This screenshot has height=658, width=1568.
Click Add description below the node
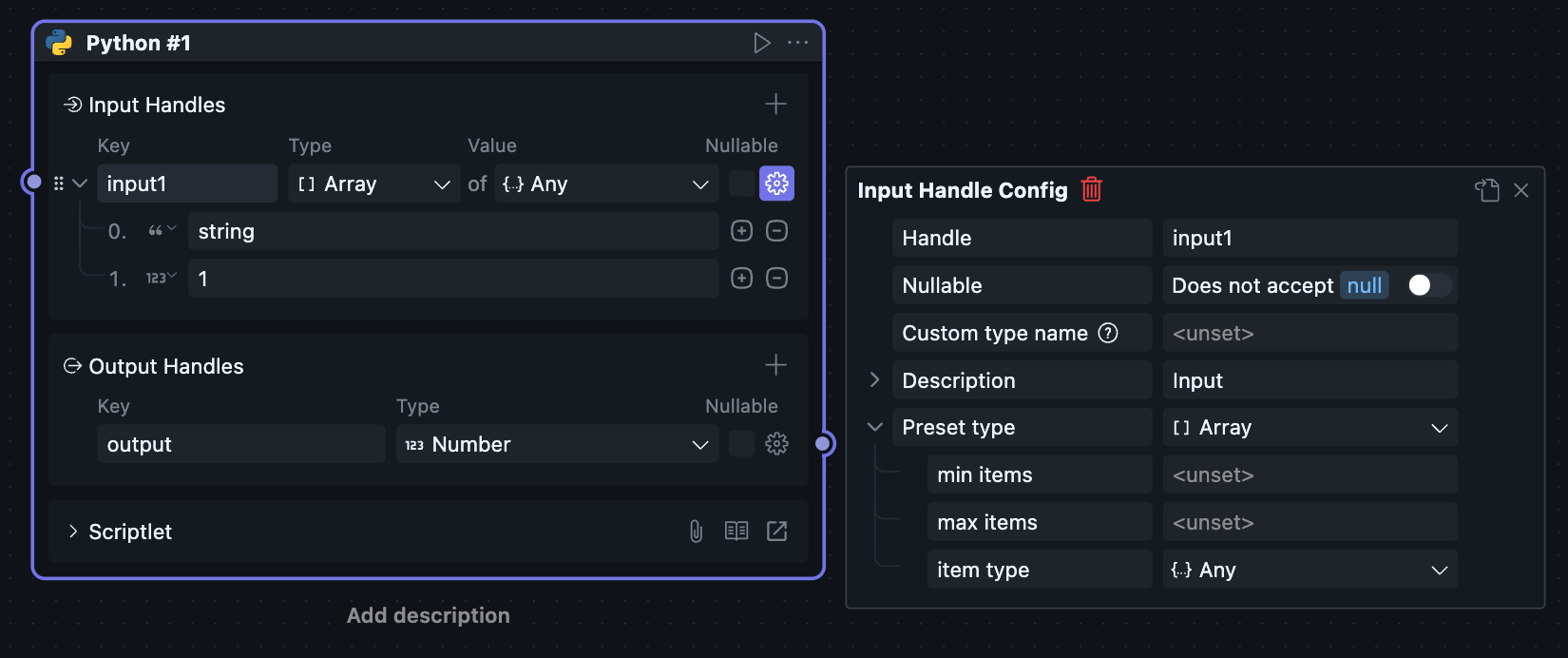[428, 615]
